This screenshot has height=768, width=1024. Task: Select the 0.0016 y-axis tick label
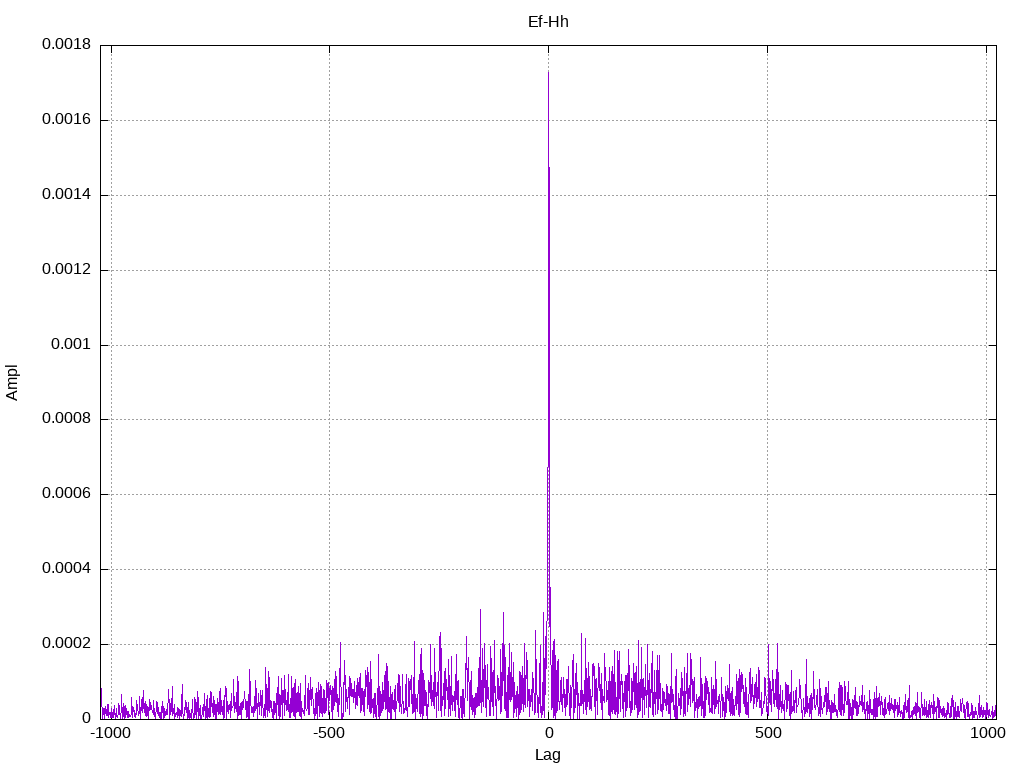point(67,120)
